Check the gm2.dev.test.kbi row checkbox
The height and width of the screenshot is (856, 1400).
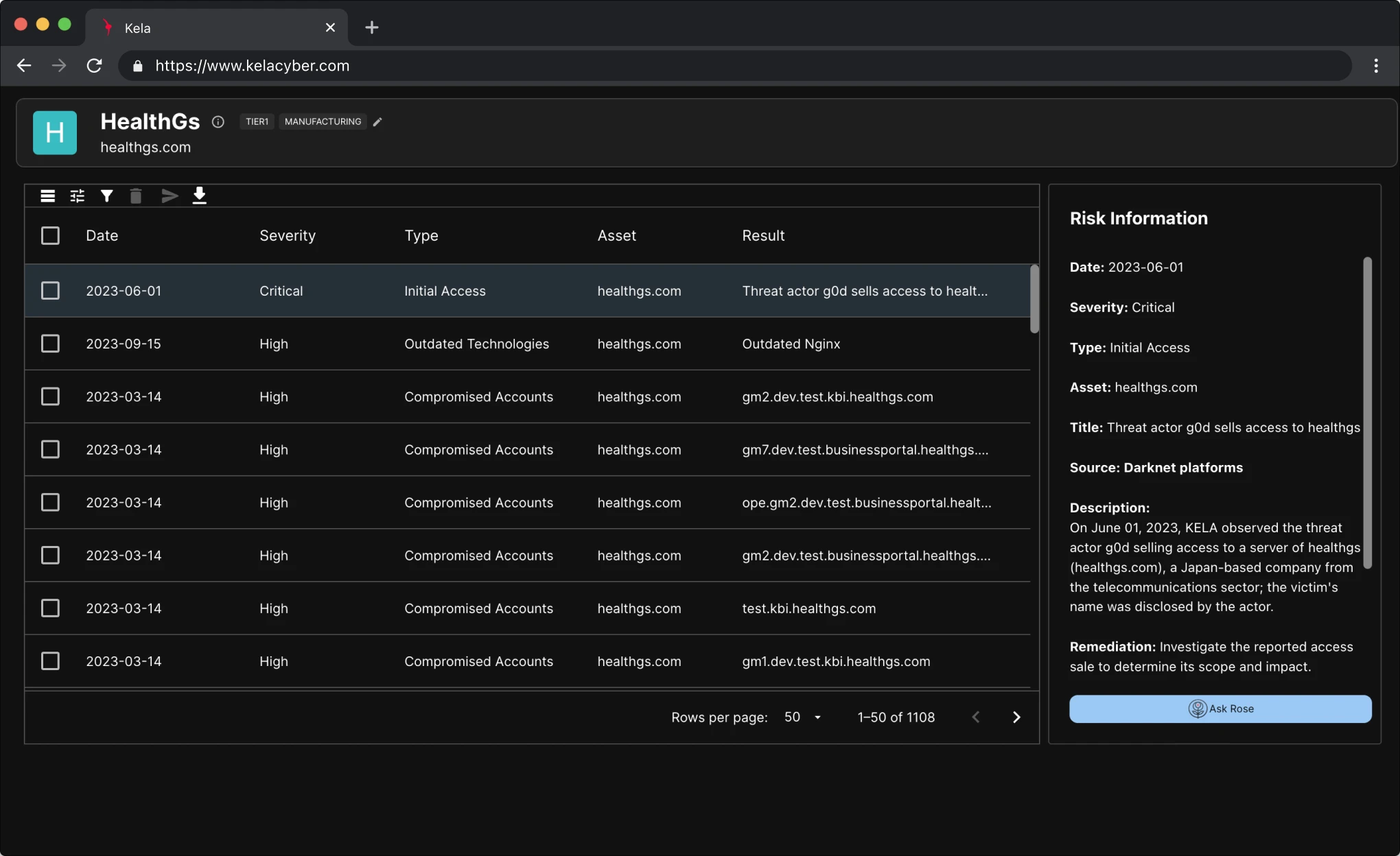50,396
